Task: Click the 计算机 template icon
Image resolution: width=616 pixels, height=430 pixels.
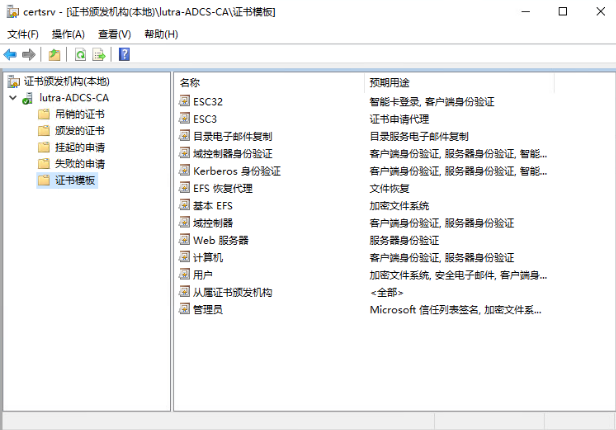Action: [184, 257]
